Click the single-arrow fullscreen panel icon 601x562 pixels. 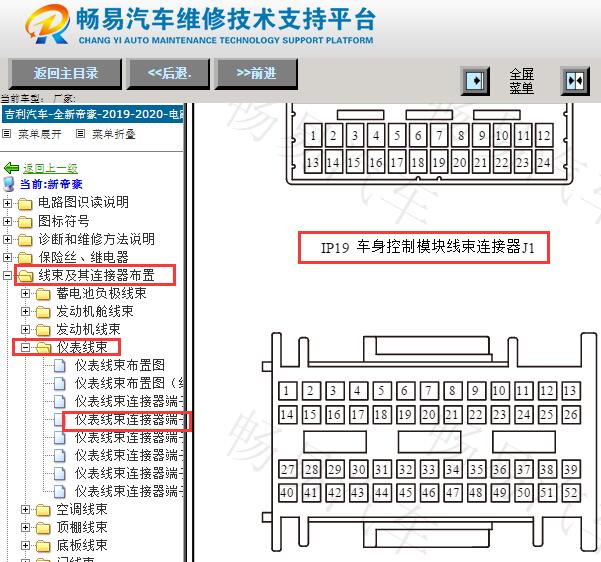475,81
